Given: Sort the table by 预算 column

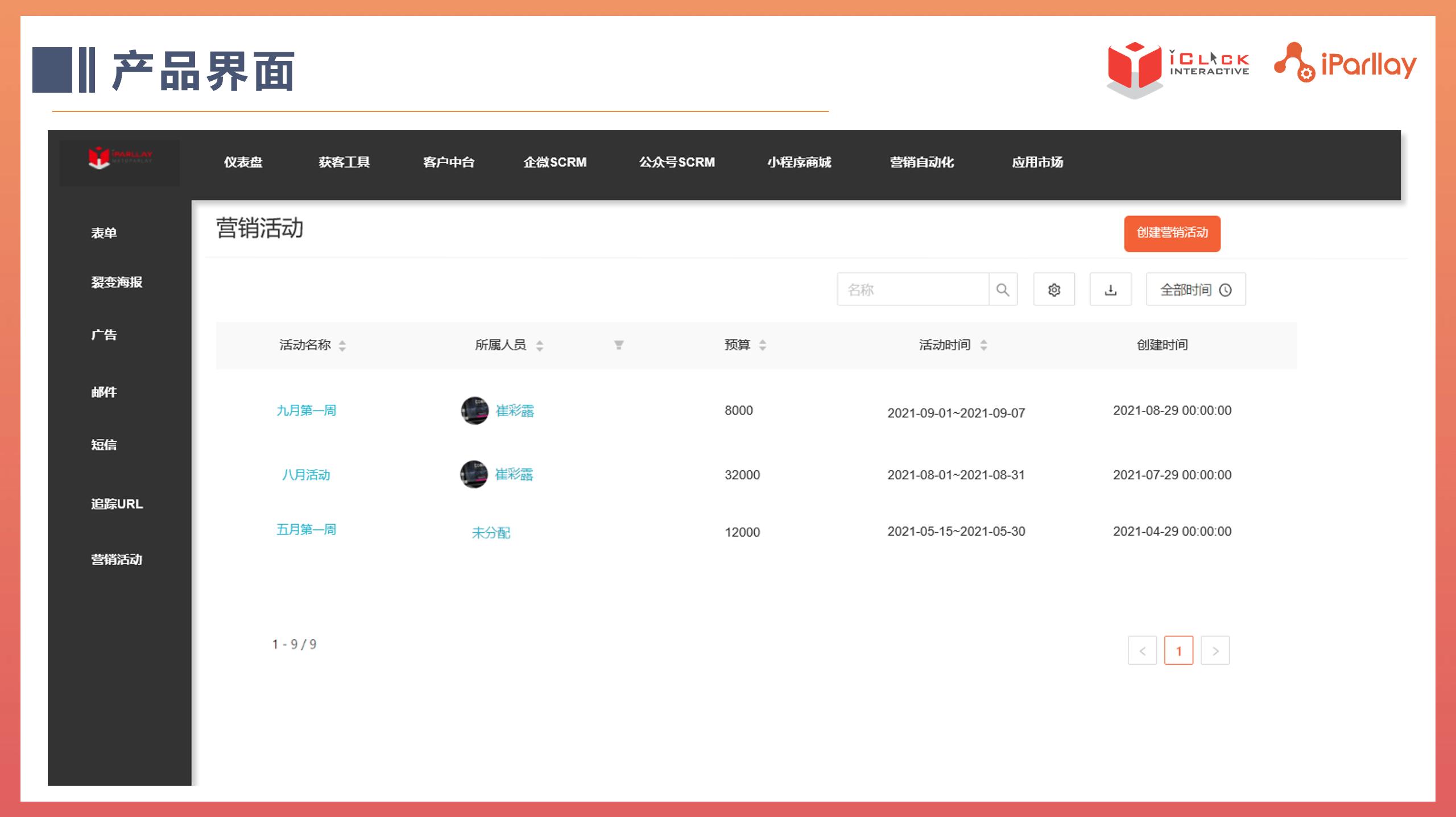Looking at the screenshot, I should pyautogui.click(x=762, y=345).
